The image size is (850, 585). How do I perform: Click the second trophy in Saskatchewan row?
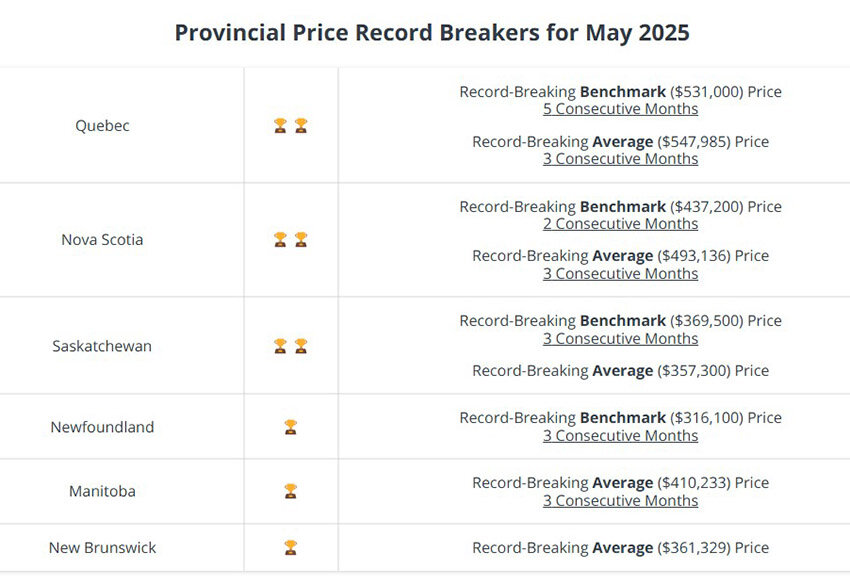coord(301,346)
